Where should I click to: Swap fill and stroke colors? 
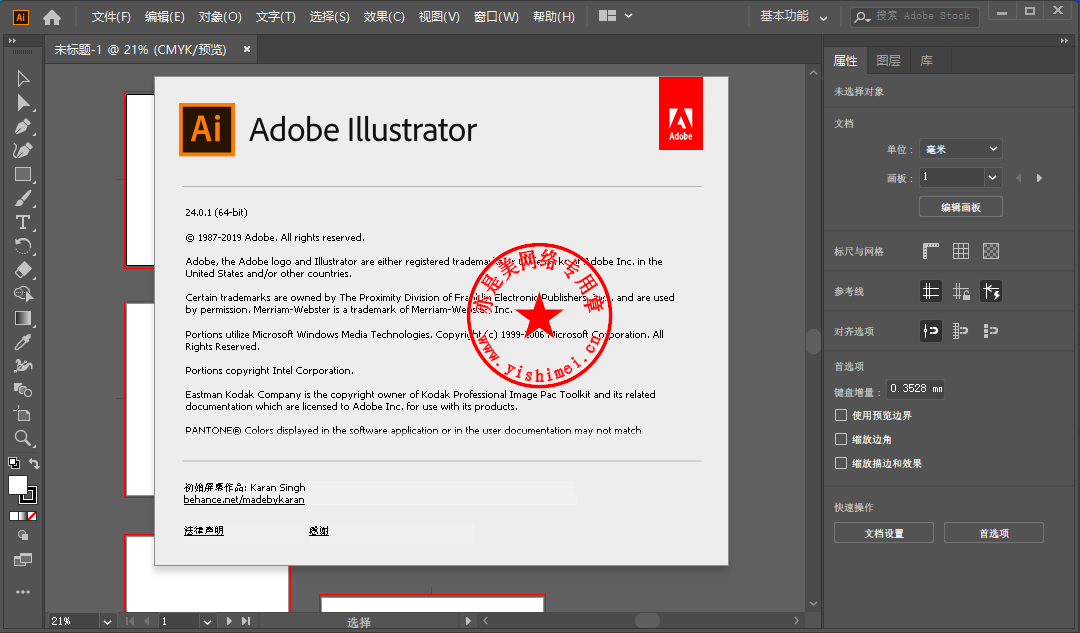click(34, 464)
